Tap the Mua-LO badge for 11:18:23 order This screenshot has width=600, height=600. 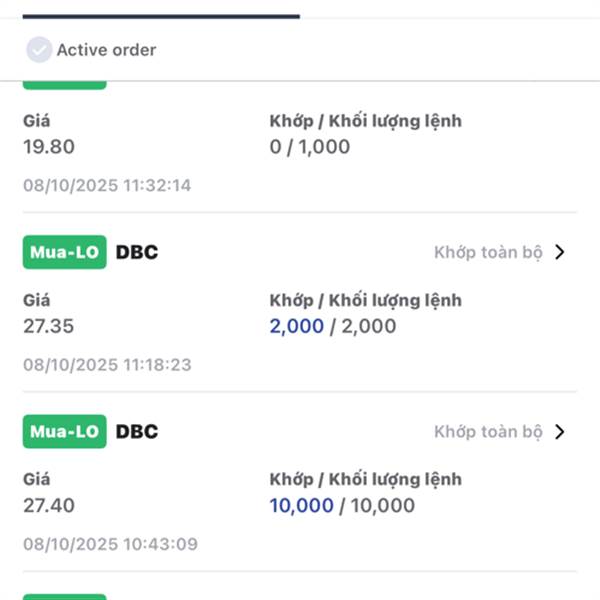[64, 252]
